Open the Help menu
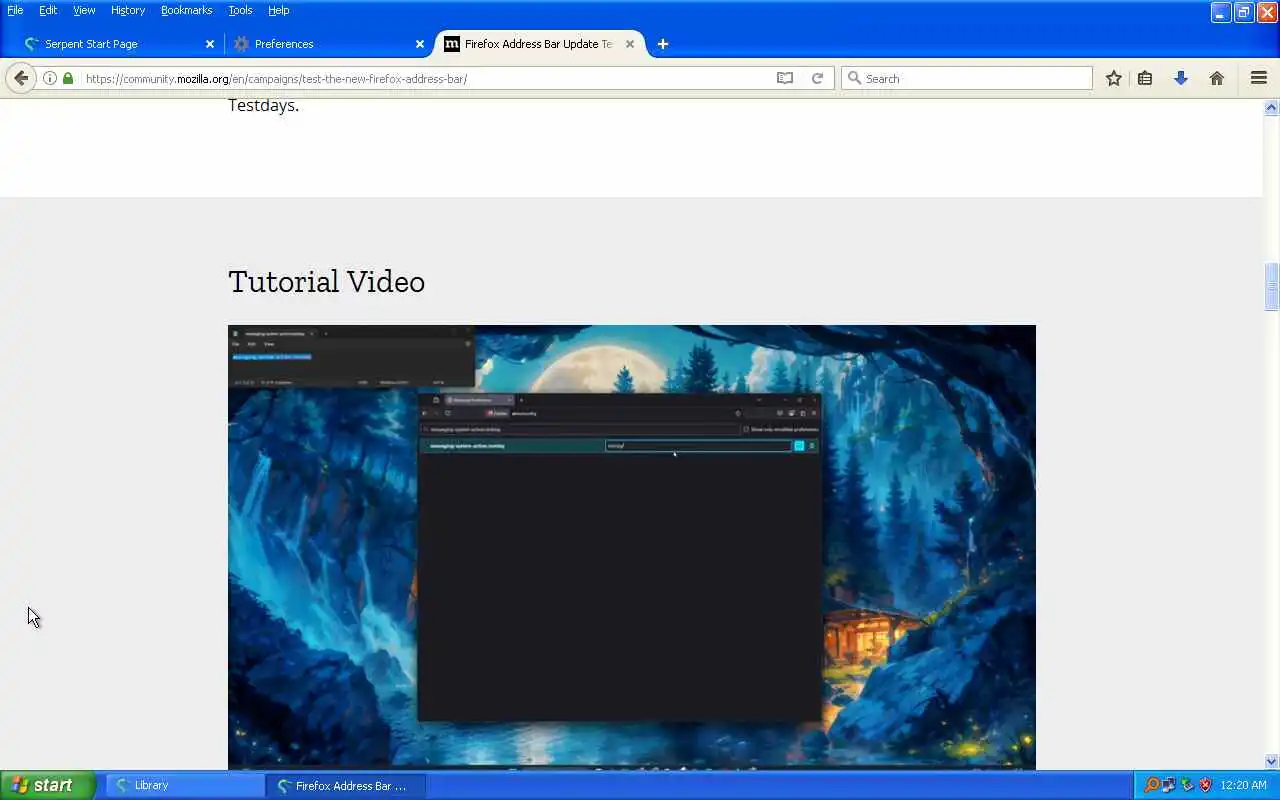The image size is (1280, 800). 279,10
